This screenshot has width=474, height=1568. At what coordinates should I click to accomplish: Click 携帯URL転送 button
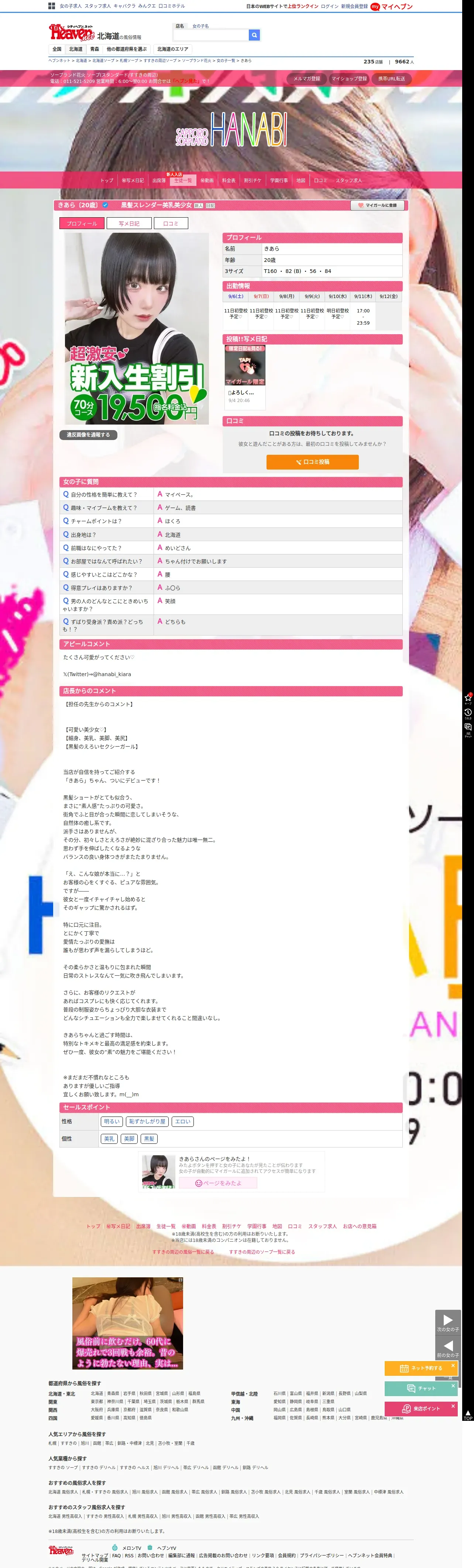(x=391, y=79)
